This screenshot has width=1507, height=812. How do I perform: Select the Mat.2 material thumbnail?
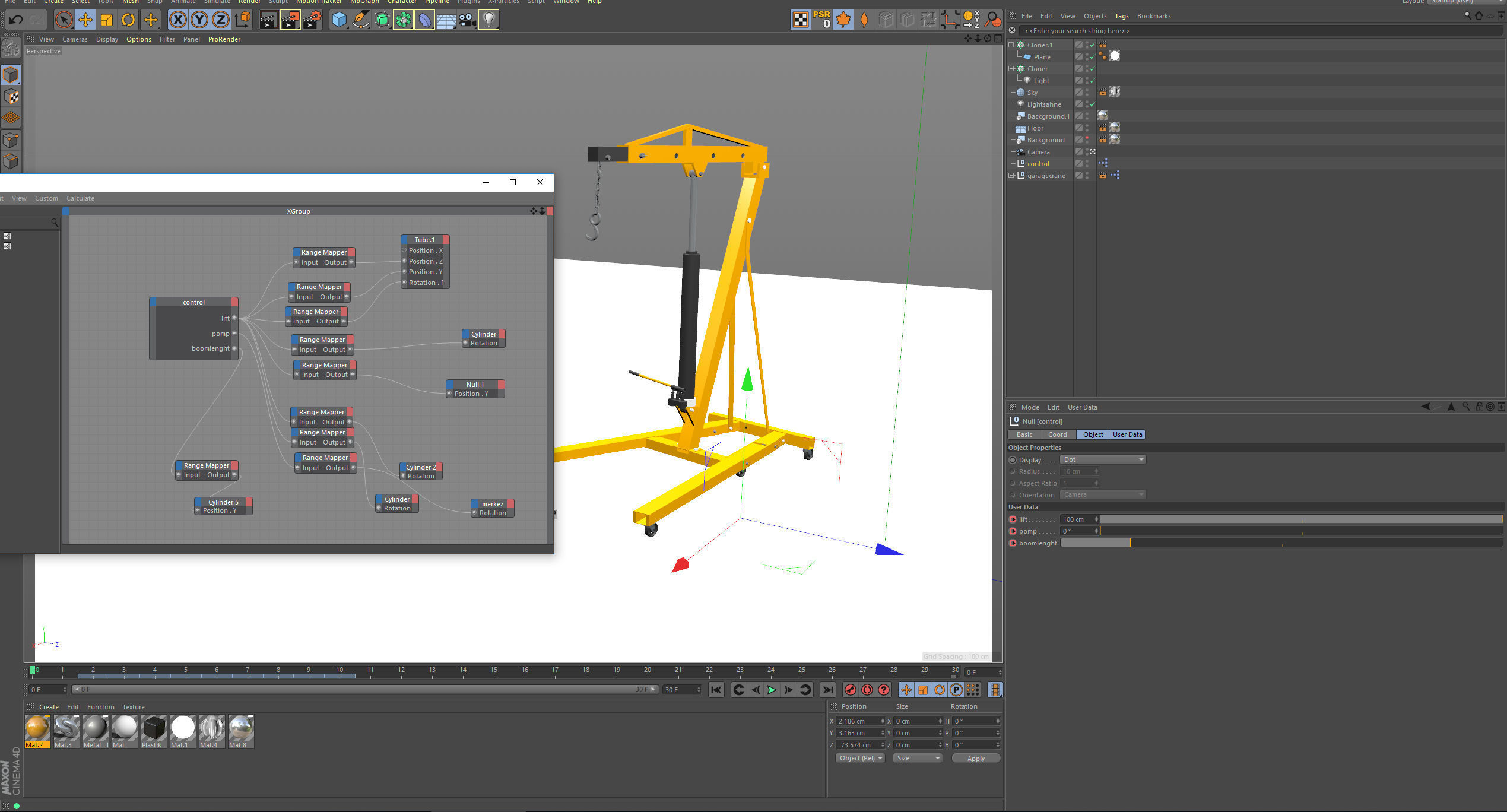click(37, 731)
